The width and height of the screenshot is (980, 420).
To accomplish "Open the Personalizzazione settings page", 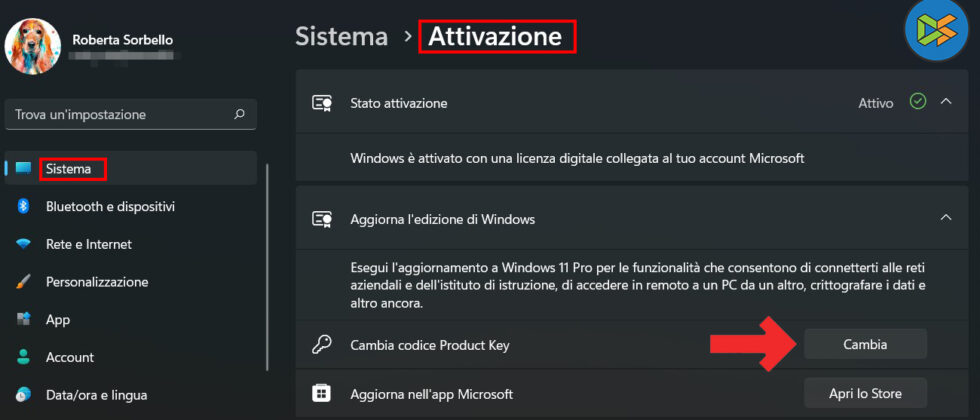I will coord(97,282).
